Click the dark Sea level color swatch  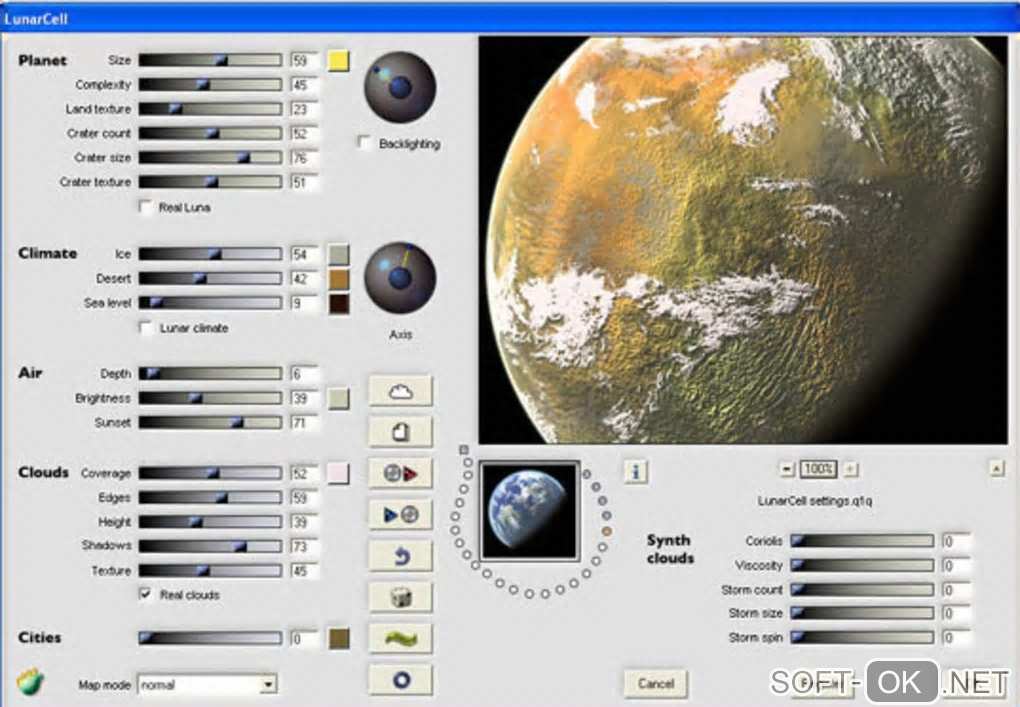[338, 304]
